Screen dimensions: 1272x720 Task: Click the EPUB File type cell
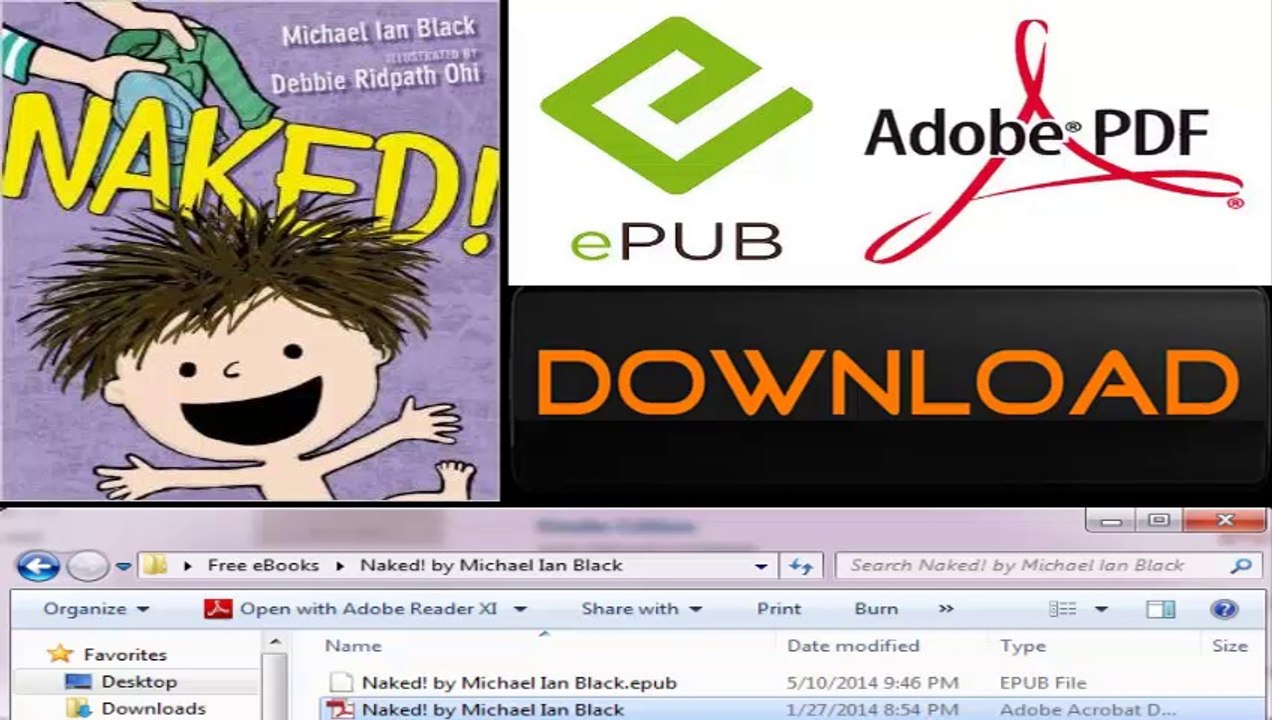point(1043,683)
